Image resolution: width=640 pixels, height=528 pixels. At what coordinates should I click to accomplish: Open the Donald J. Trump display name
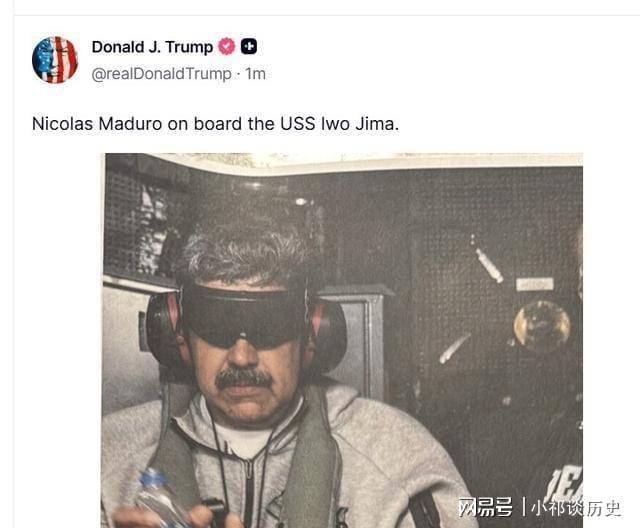(152, 47)
